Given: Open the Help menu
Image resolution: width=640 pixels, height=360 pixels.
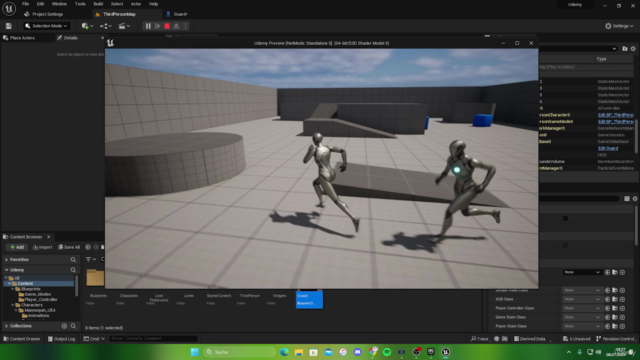Looking at the screenshot, I should pyautogui.click(x=153, y=4).
